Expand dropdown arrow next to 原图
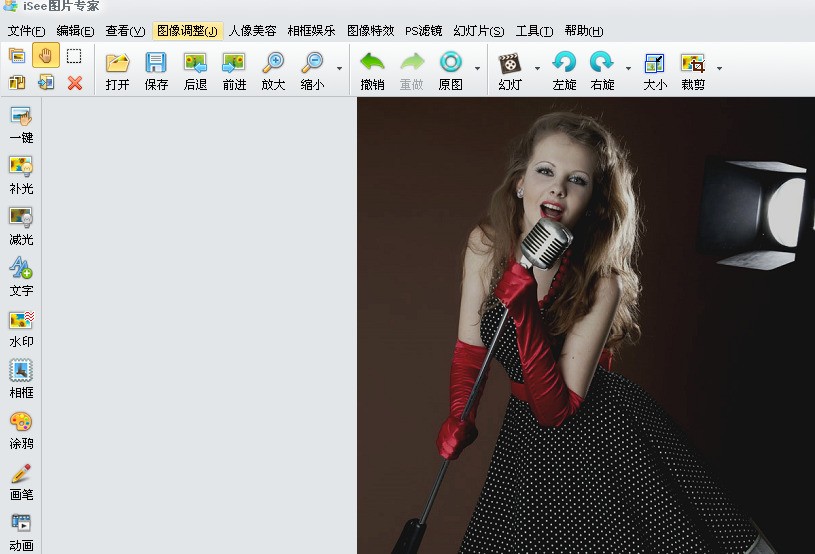Image resolution: width=815 pixels, height=554 pixels. [x=477, y=68]
